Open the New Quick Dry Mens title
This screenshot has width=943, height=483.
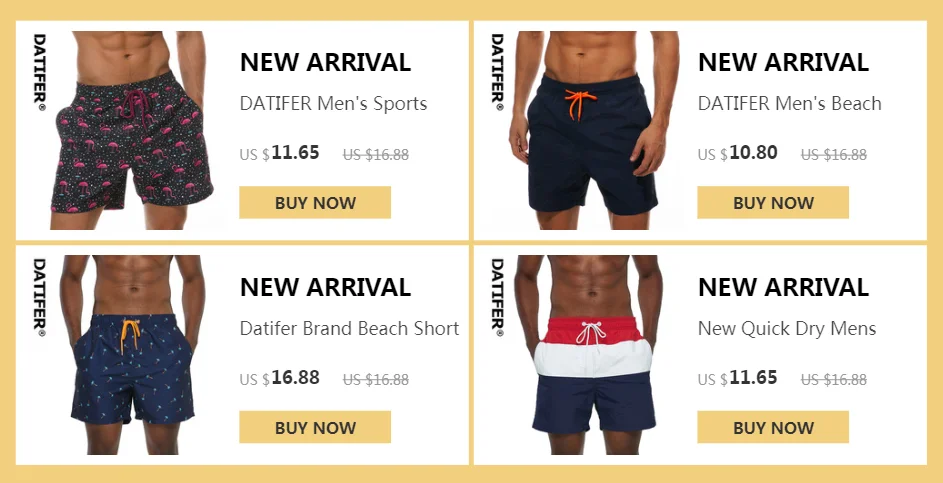tap(787, 328)
